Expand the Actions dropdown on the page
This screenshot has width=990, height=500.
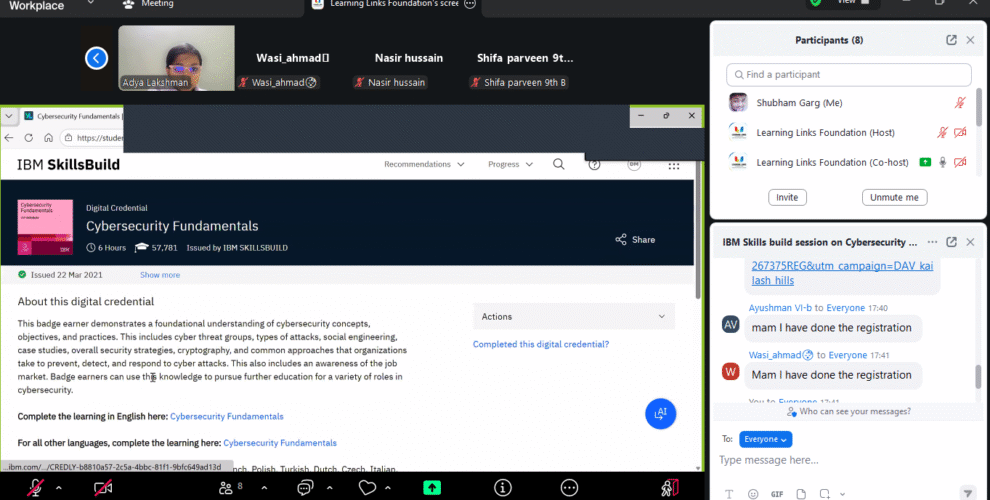(573, 317)
